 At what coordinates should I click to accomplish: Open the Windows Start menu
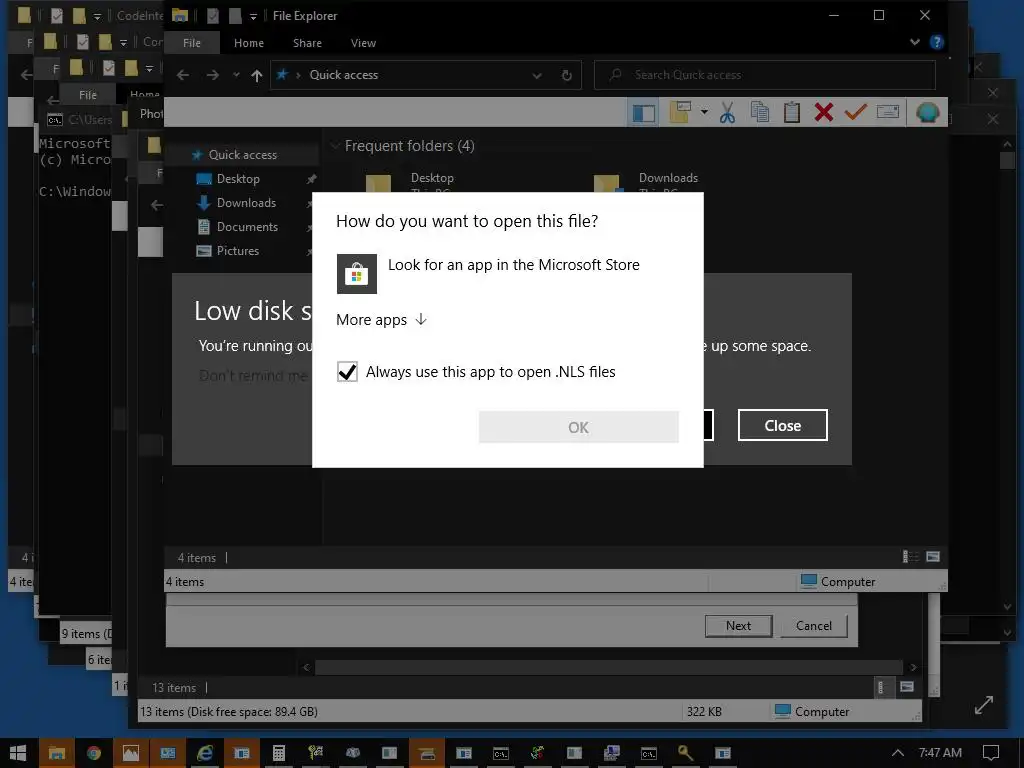[18, 753]
